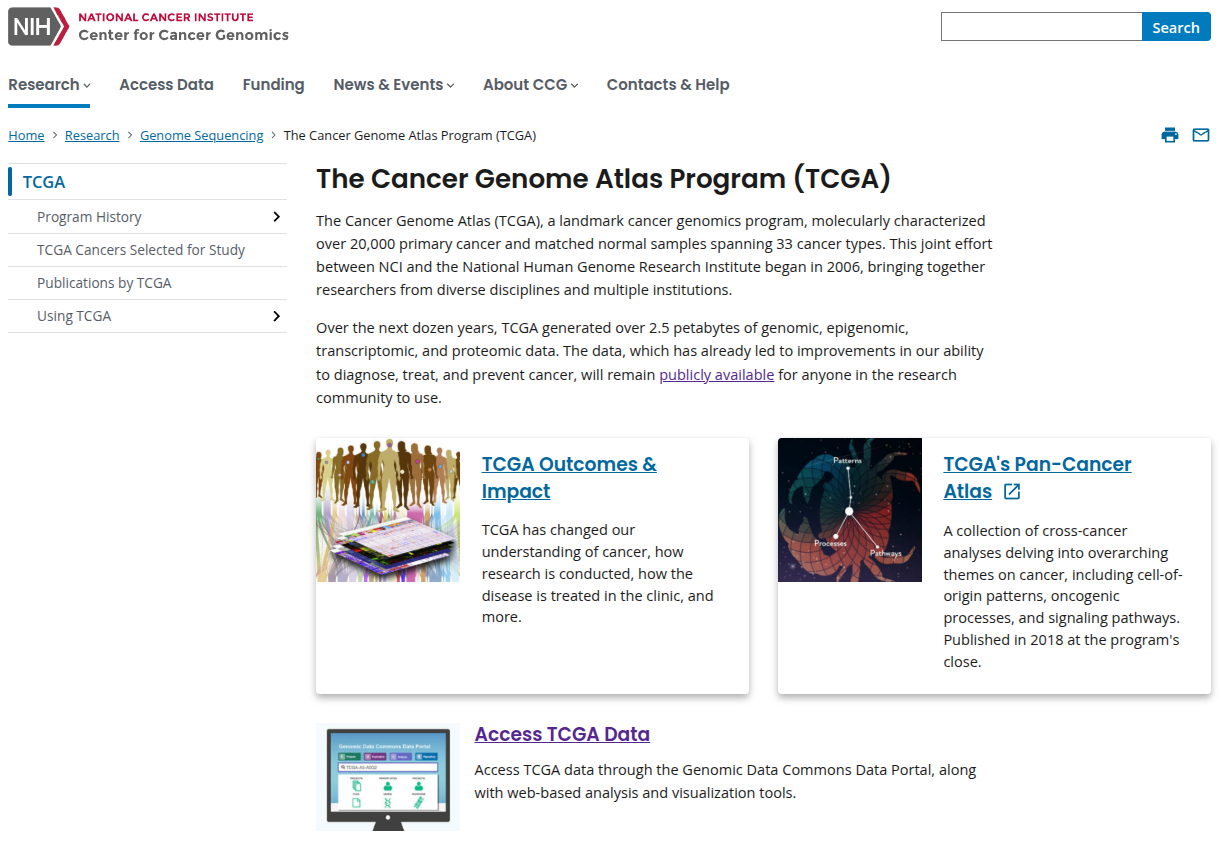Open TCGA Cancers Selected for Study
The width and height of the screenshot is (1223, 843).
(x=141, y=250)
